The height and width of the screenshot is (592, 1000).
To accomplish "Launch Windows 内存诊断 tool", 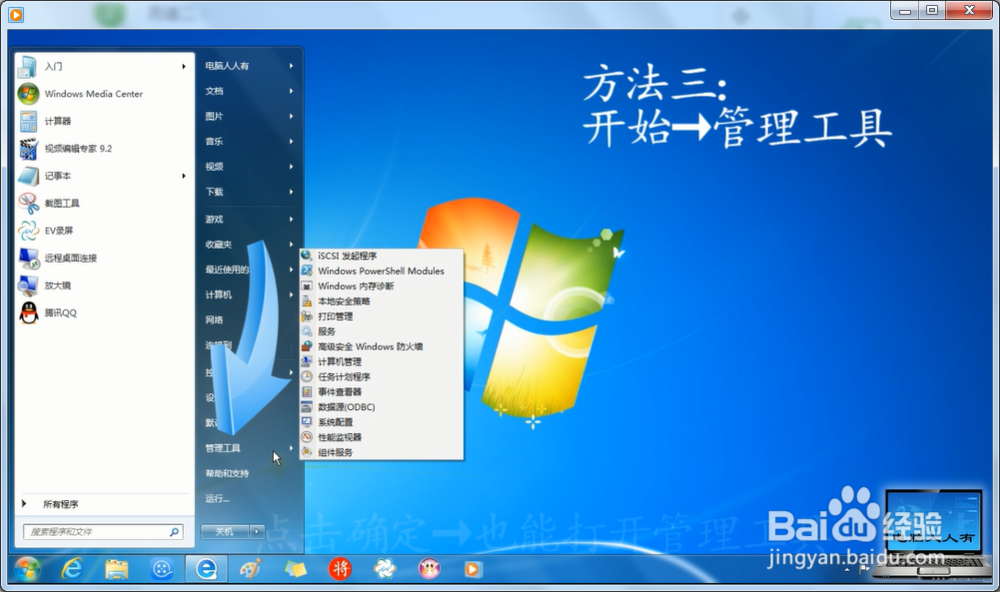I will point(381,286).
